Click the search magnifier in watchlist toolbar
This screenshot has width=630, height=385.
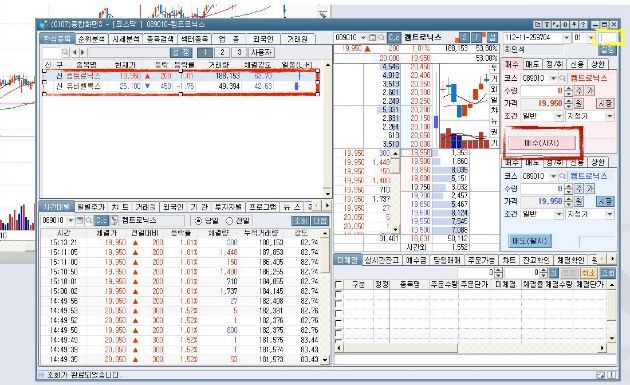(x=65, y=52)
